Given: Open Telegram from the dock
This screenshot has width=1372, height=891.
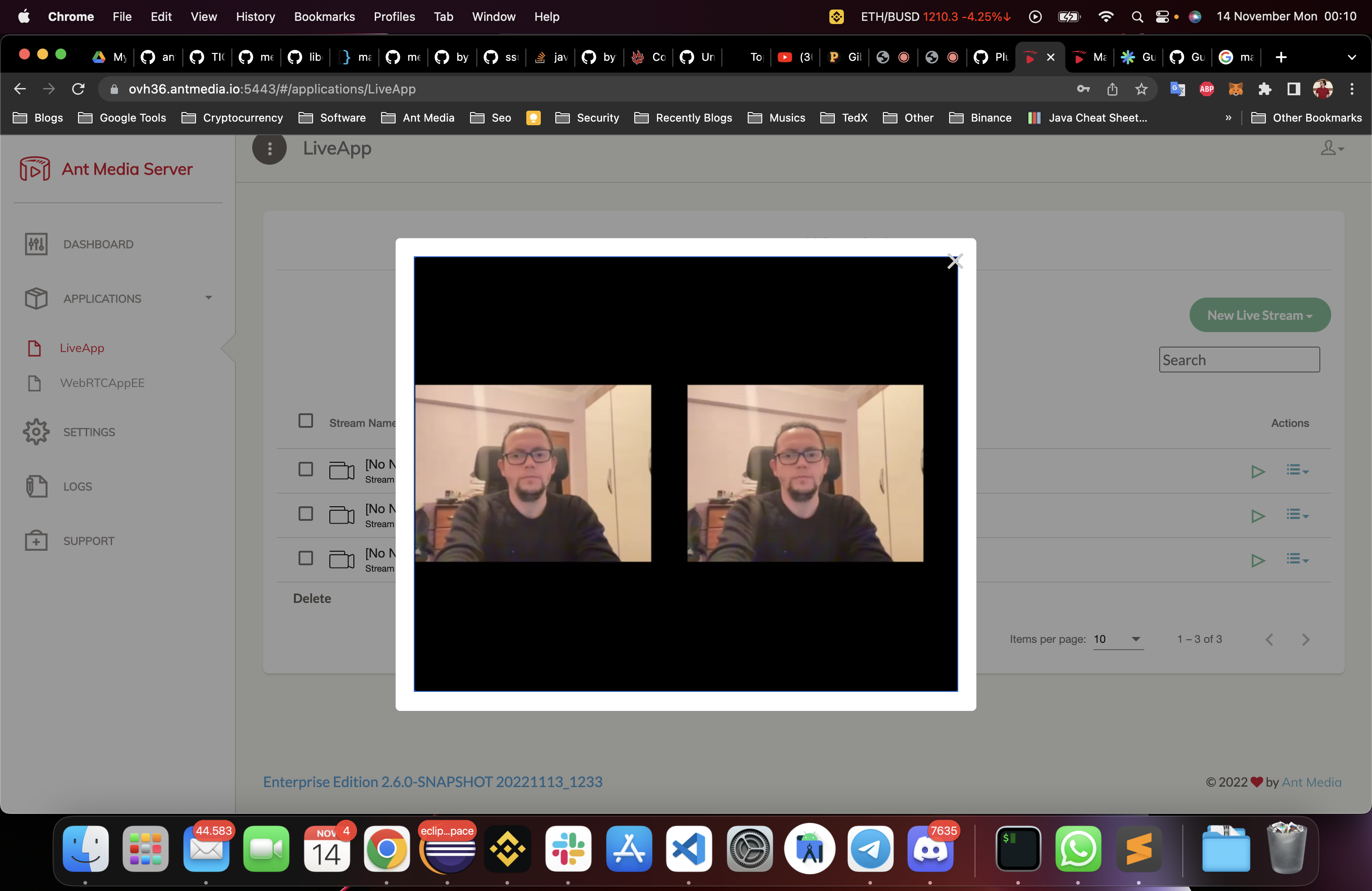Looking at the screenshot, I should point(870,848).
